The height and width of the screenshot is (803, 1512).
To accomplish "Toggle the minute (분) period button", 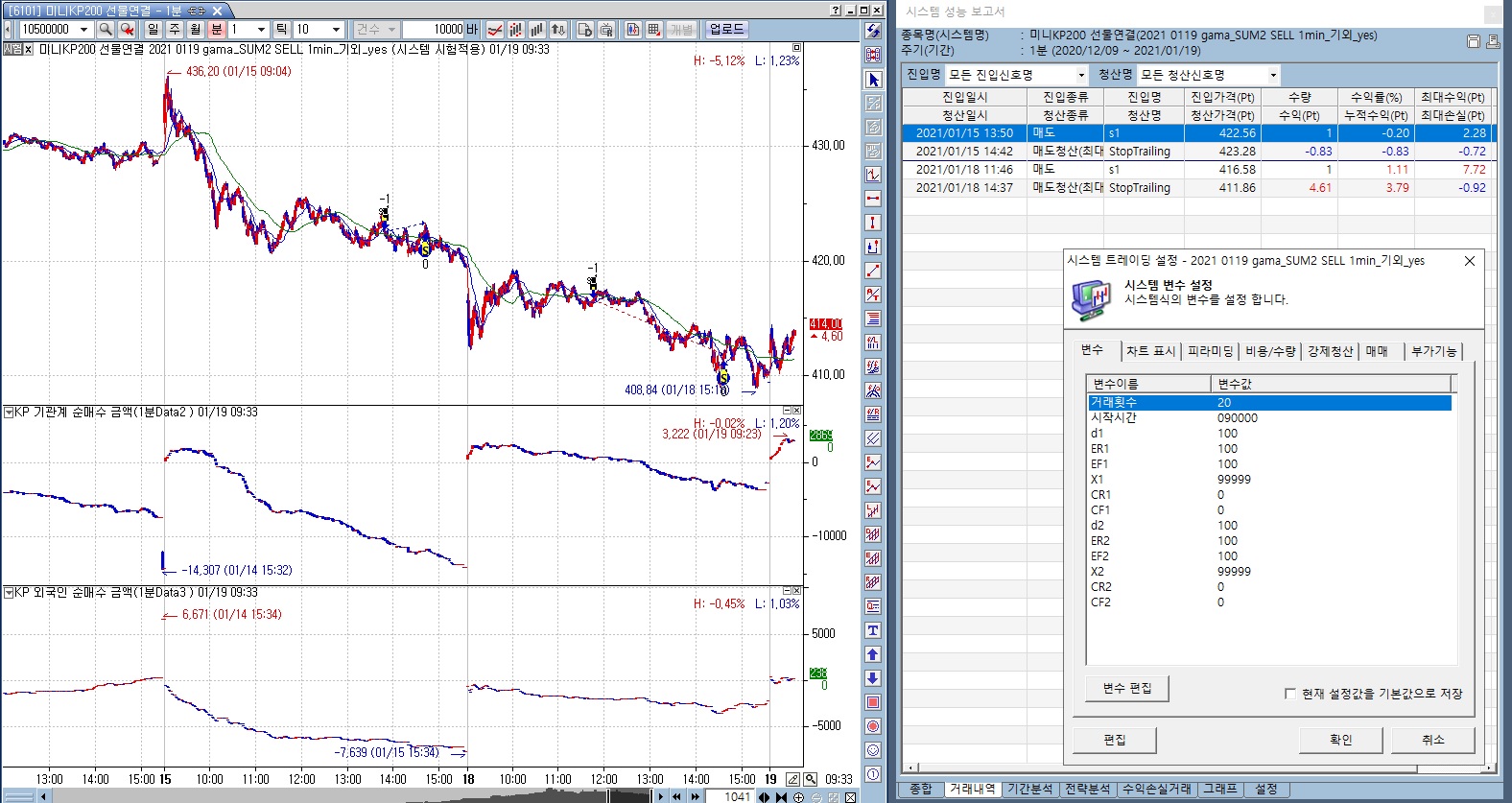I will [x=216, y=30].
